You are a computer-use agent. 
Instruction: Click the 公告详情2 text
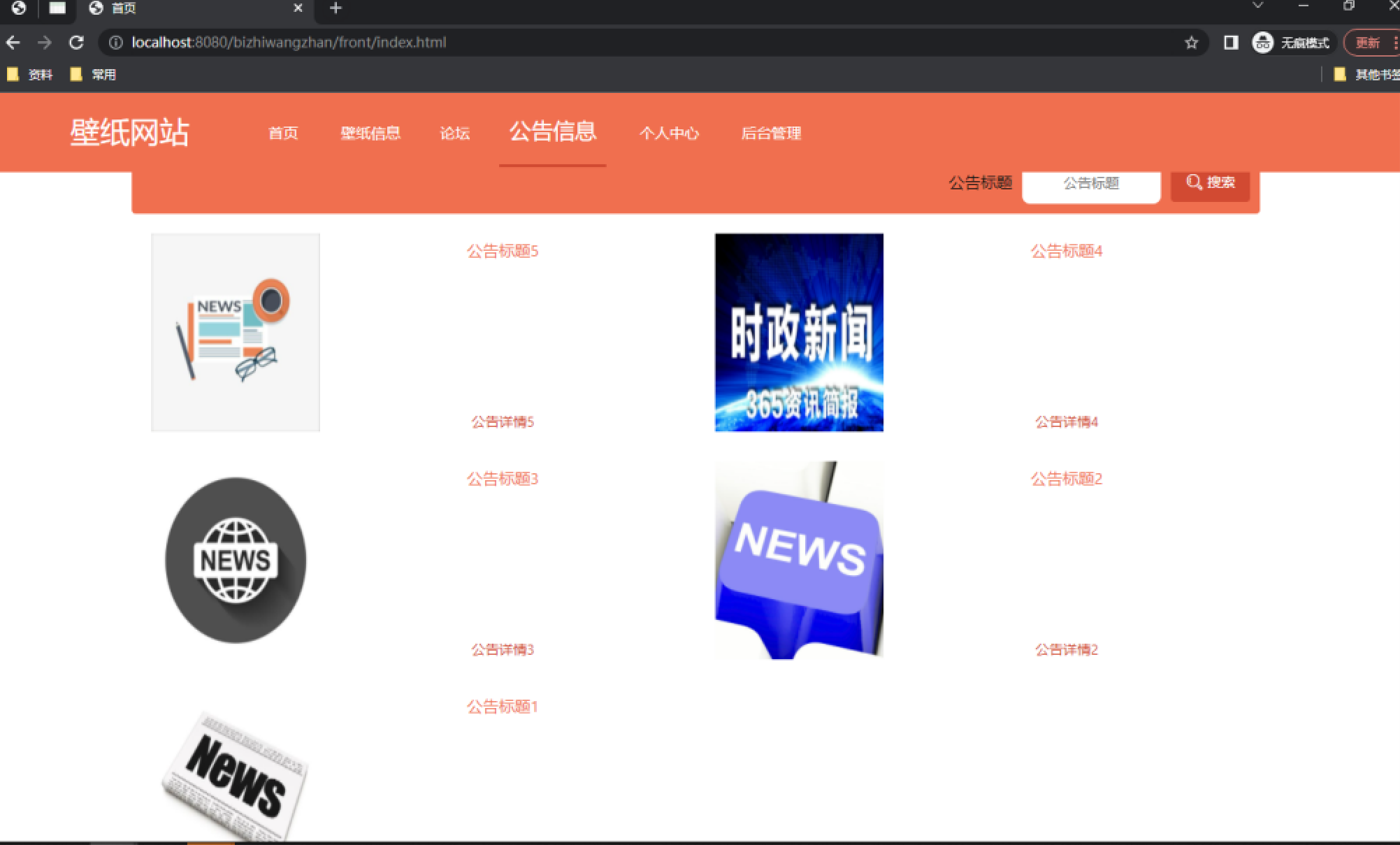click(x=1067, y=649)
